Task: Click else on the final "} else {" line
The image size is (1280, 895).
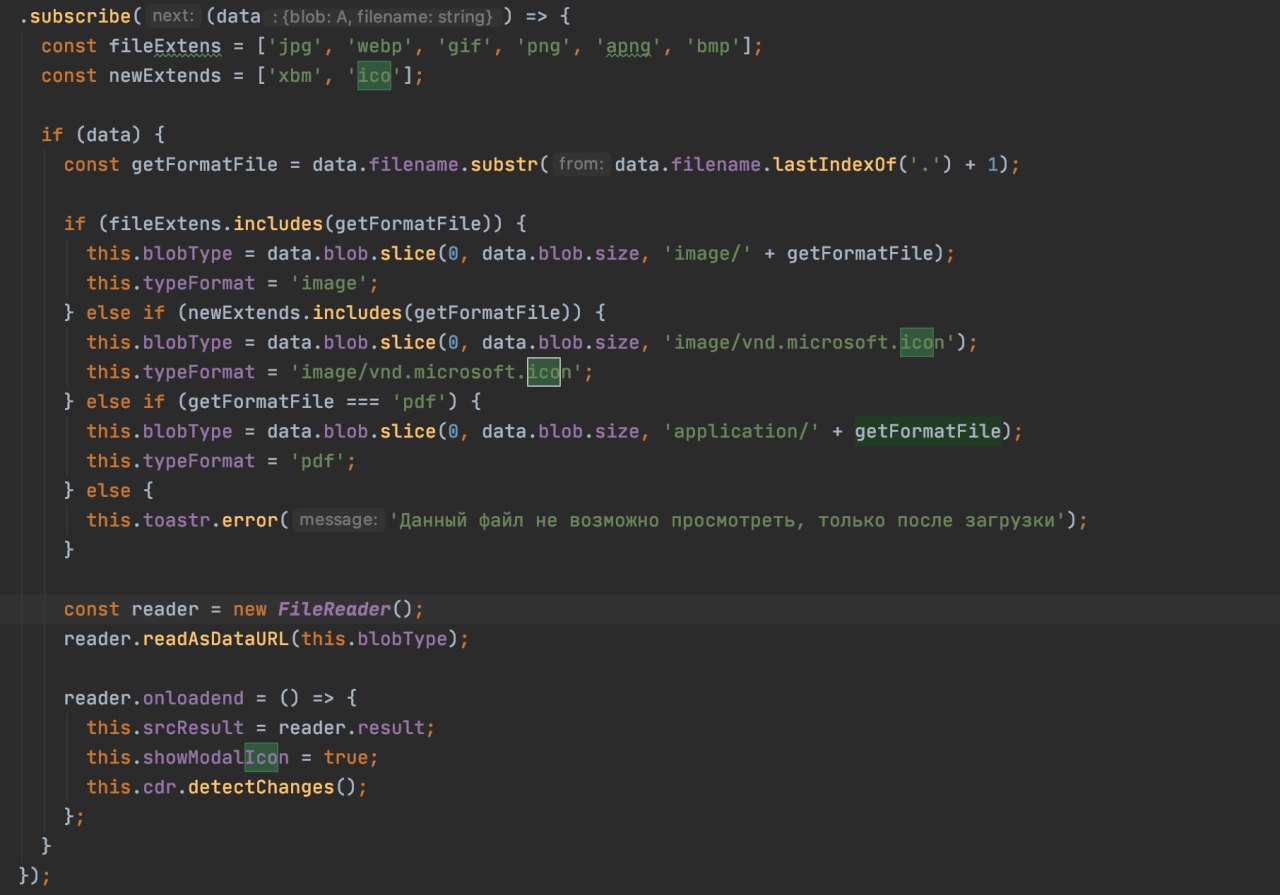Action: click(x=109, y=490)
